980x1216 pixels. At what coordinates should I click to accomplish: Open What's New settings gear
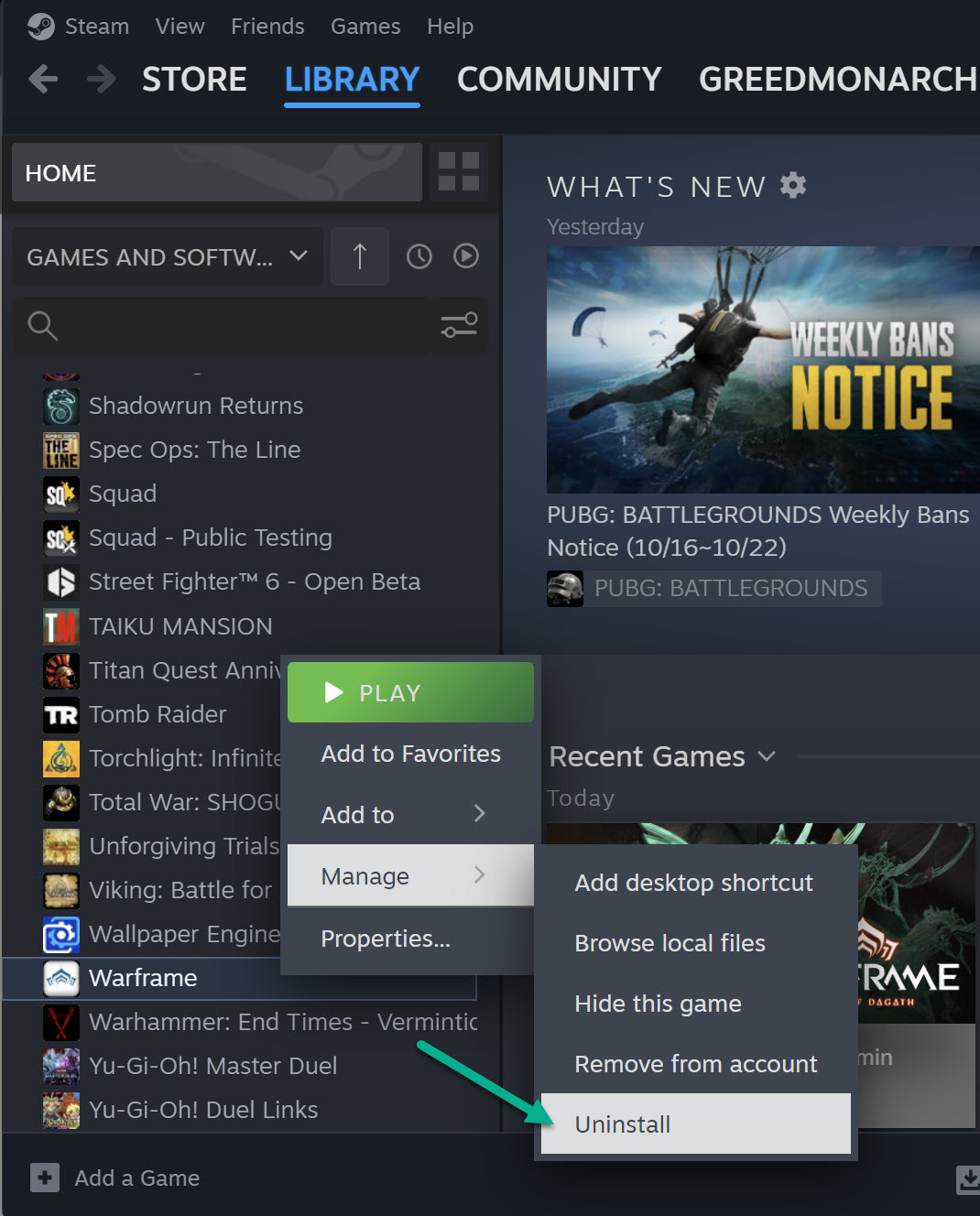point(793,185)
